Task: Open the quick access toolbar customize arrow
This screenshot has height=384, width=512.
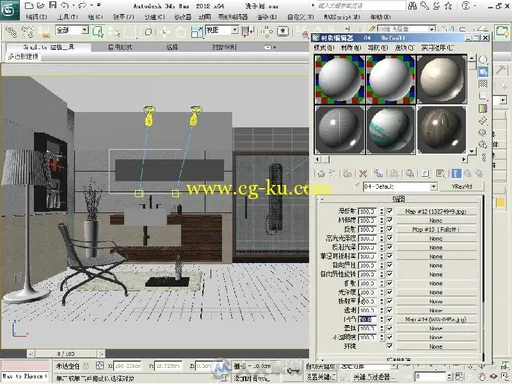Action: pos(99,5)
